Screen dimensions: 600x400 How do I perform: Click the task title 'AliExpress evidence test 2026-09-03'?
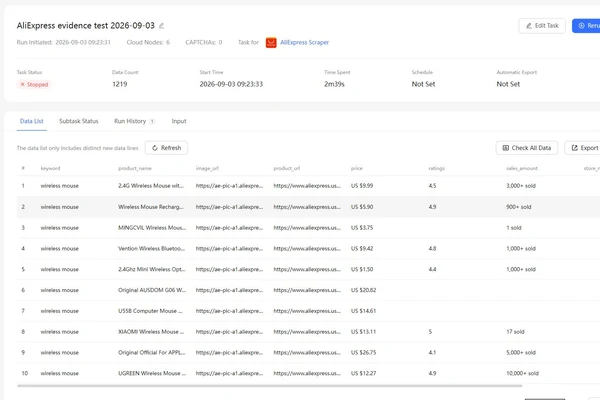[x=86, y=26]
